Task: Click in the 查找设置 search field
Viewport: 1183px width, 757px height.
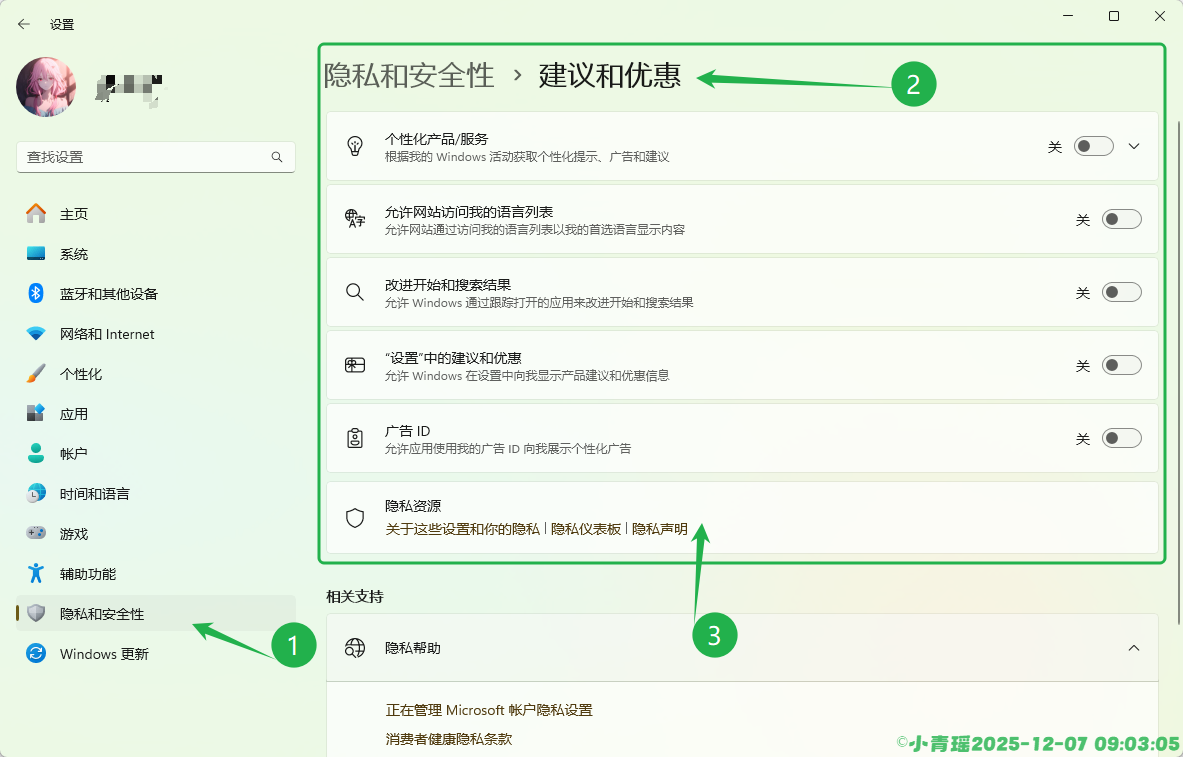Action: (x=140, y=157)
